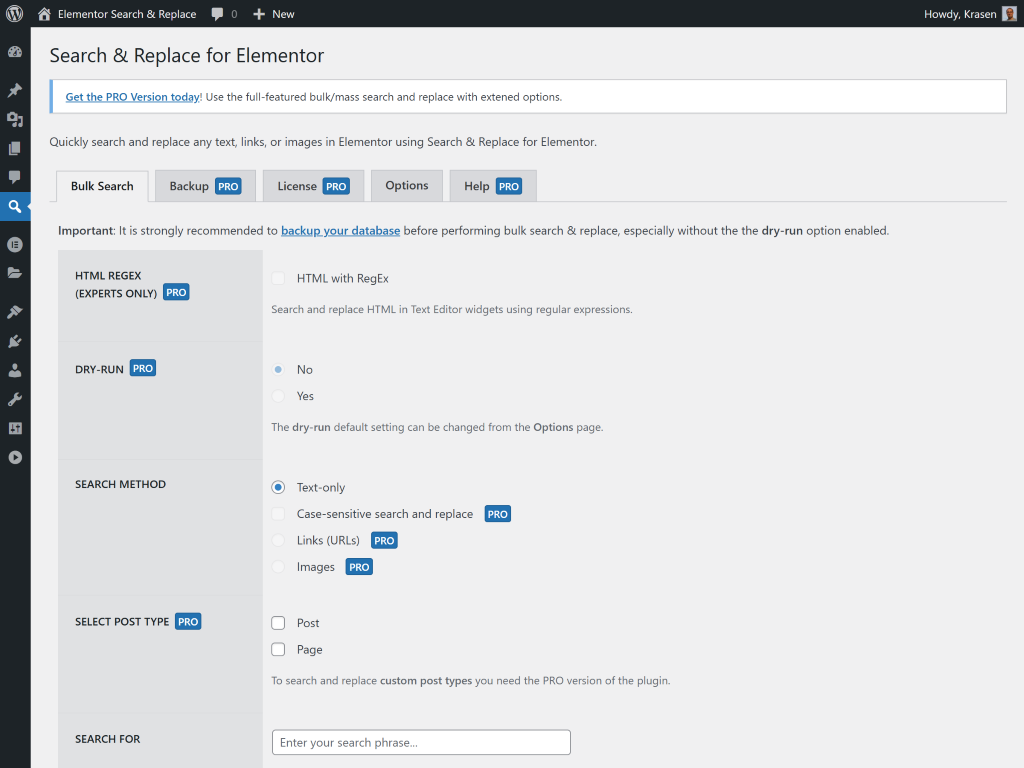Go to the Media library icon
1024x768 pixels.
tap(15, 119)
